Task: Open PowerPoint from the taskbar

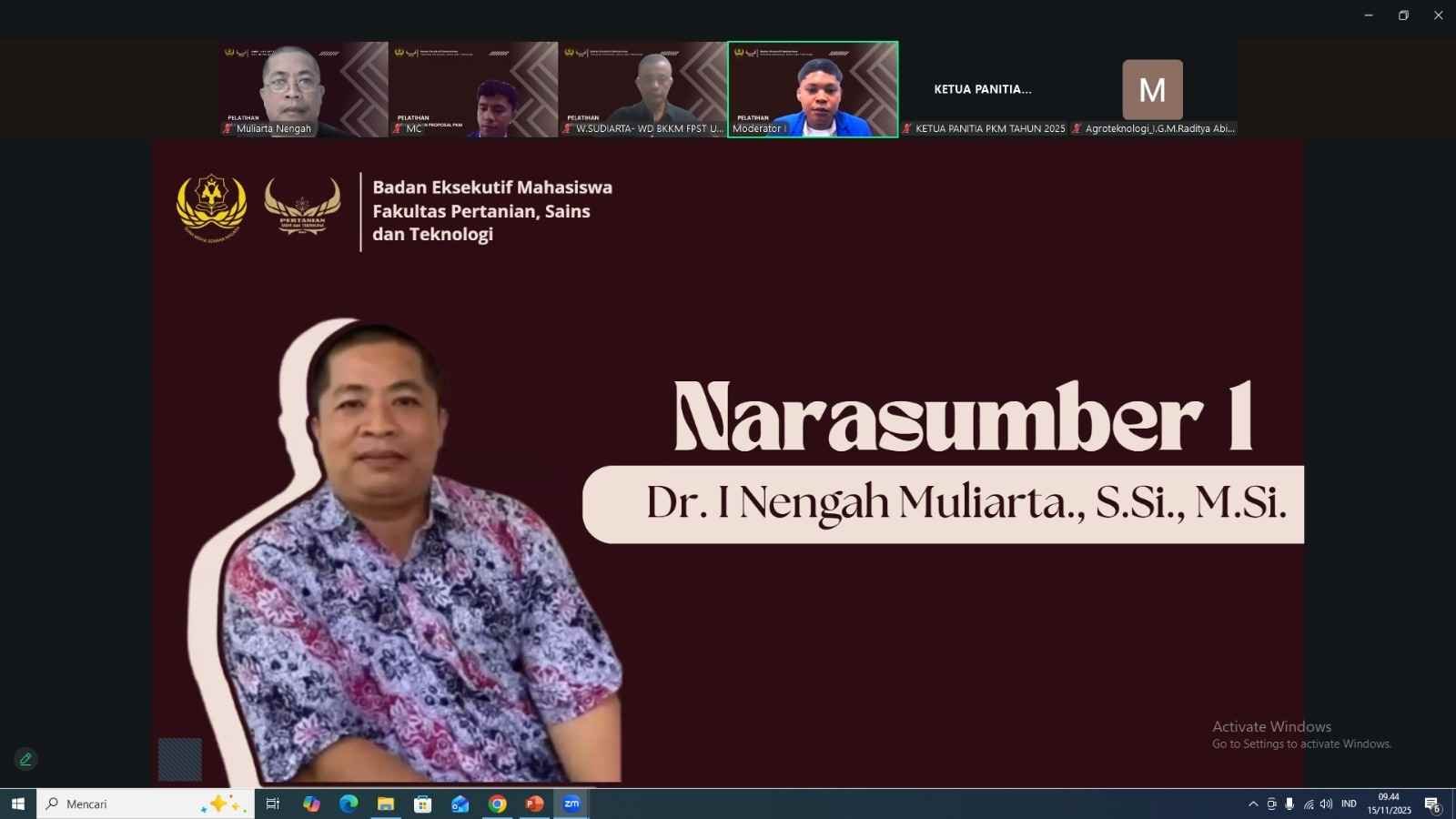Action: click(534, 804)
